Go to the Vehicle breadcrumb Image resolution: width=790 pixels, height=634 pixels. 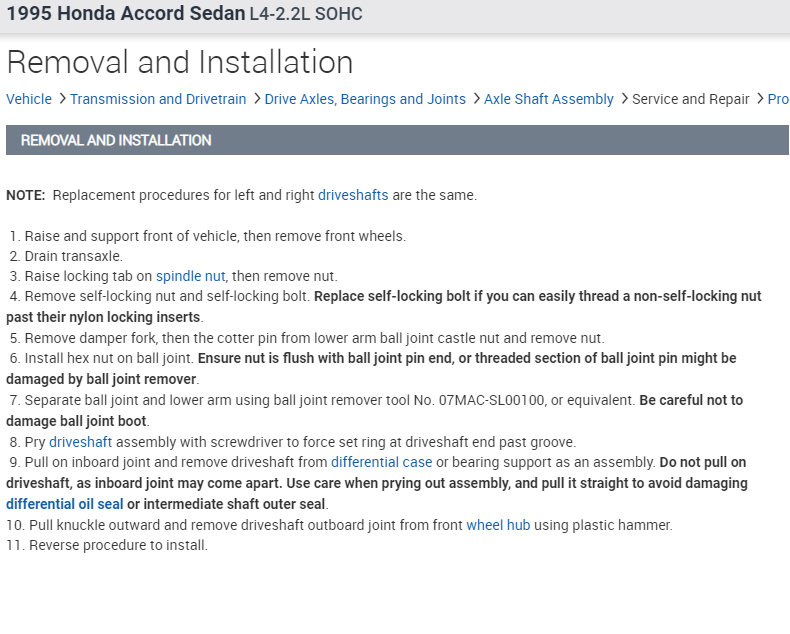click(29, 99)
